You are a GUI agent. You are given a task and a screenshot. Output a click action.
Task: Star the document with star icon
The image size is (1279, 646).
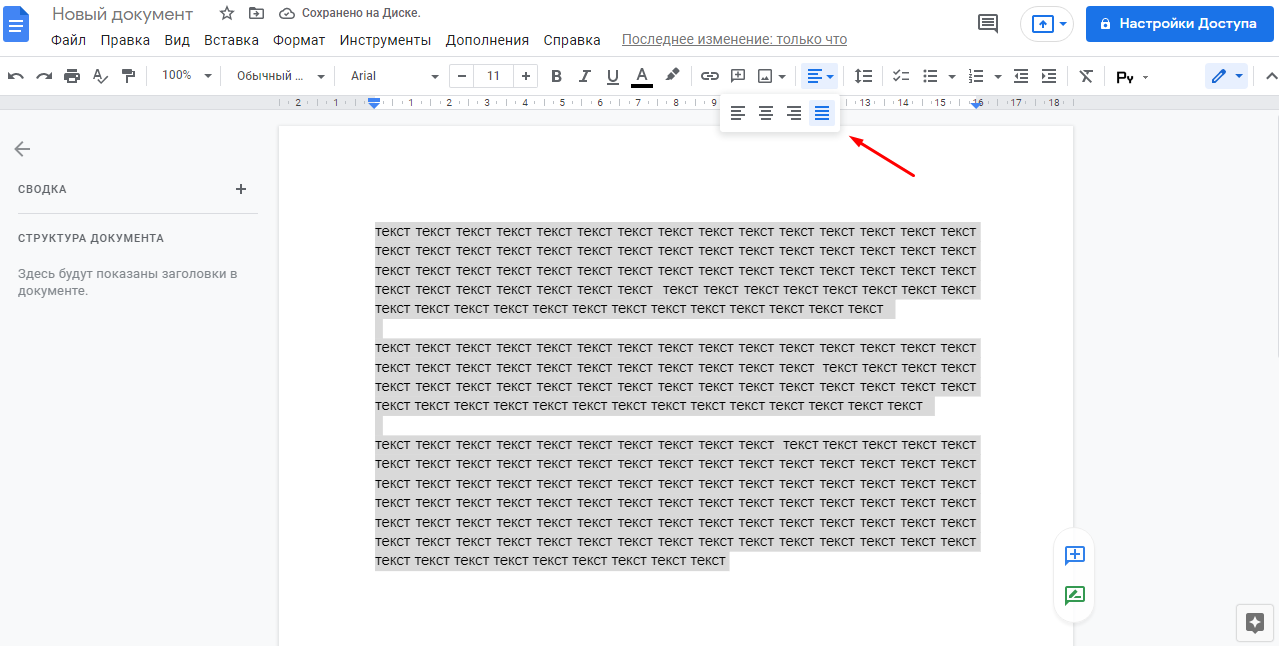point(227,13)
